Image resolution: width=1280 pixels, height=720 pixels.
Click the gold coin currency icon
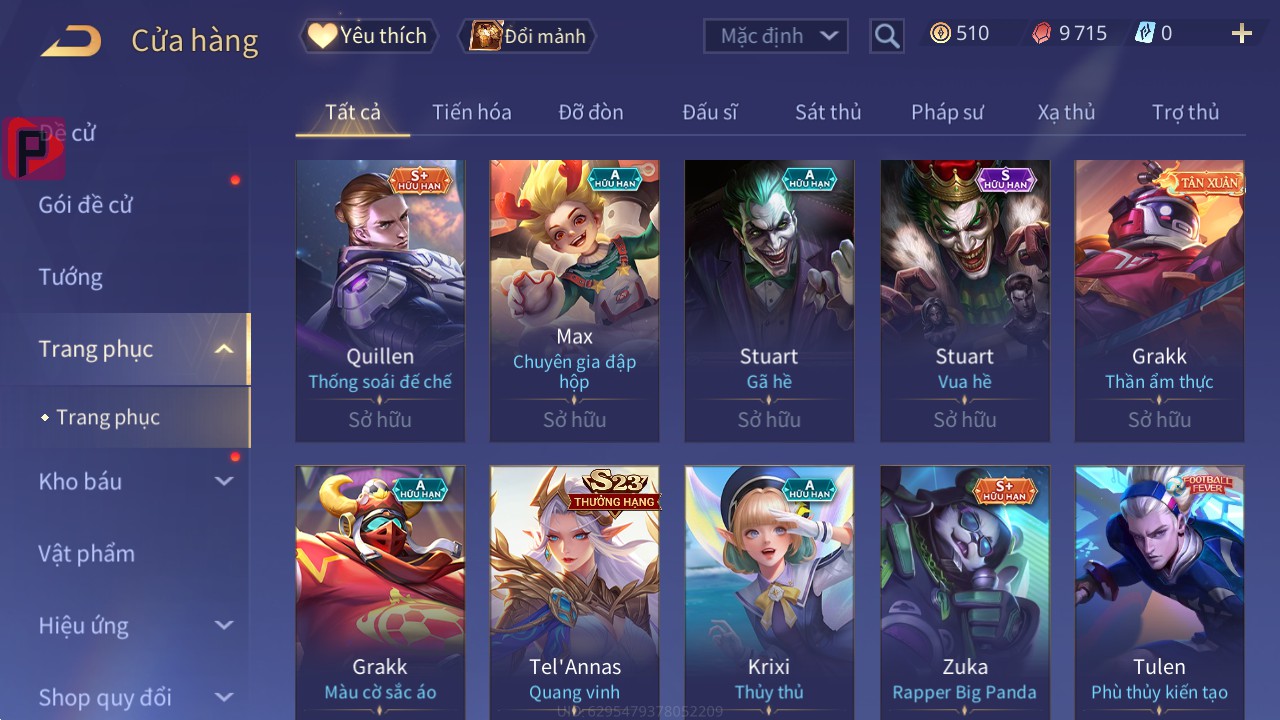(x=940, y=33)
